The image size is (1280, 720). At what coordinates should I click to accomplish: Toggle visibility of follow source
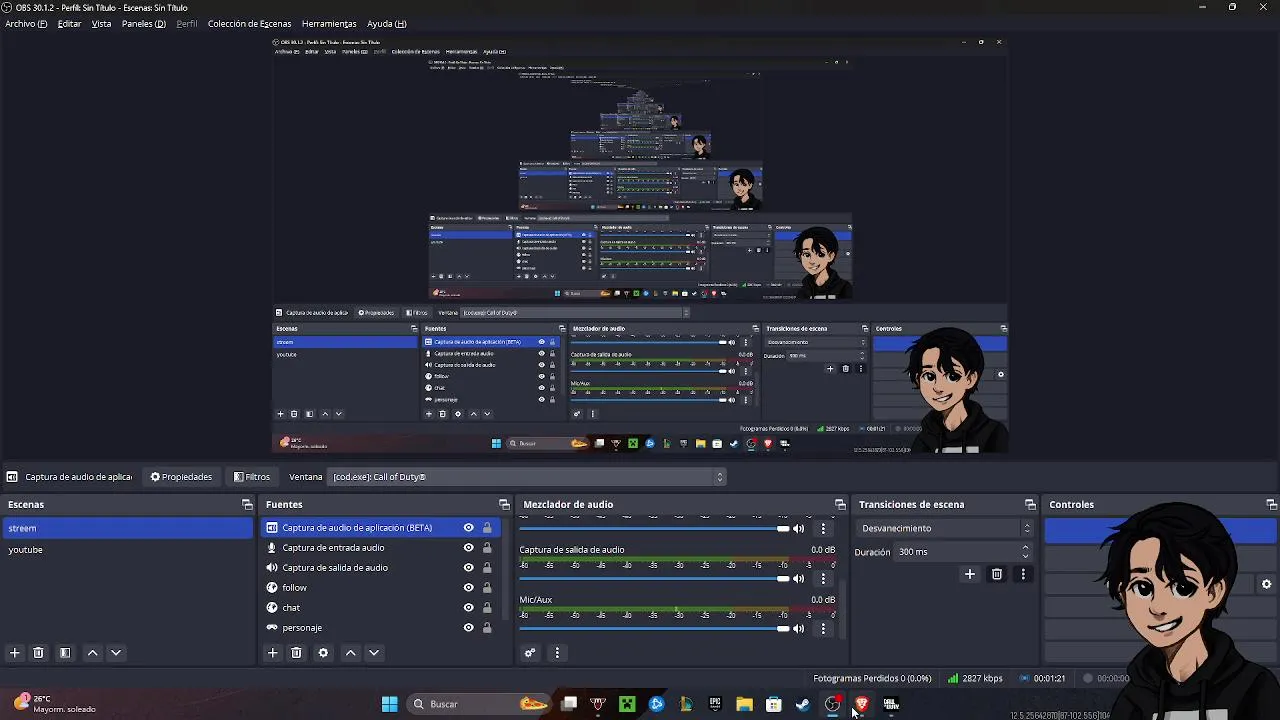pos(468,588)
